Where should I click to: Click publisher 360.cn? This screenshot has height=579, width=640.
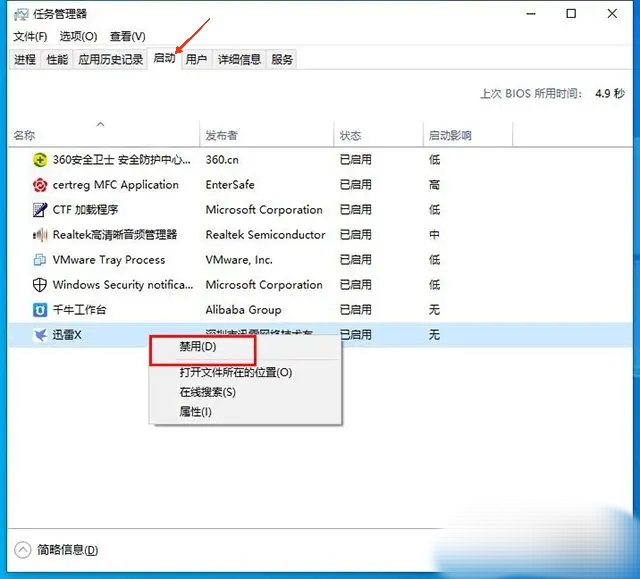[222, 160]
